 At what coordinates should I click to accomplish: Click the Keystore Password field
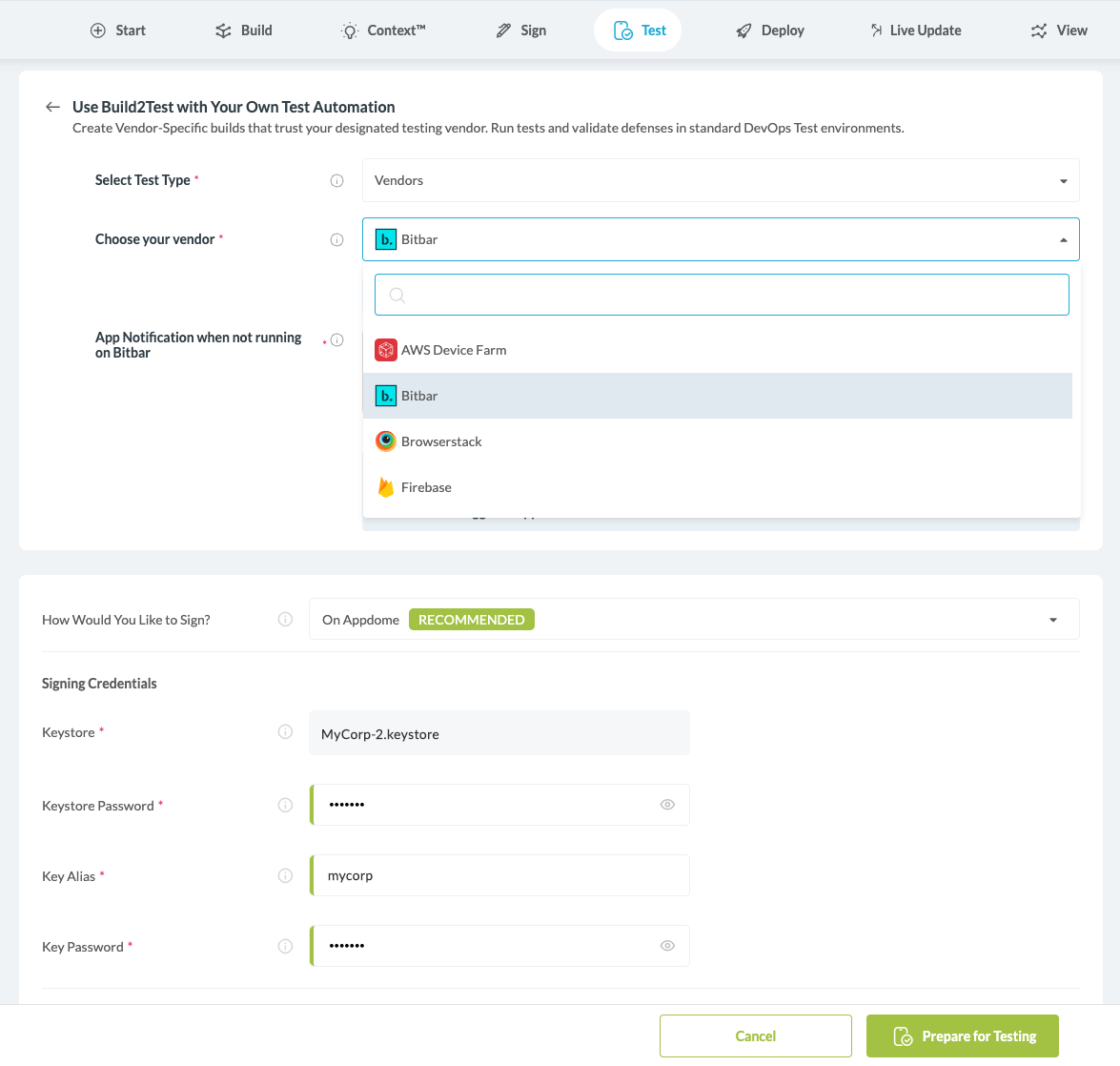click(500, 805)
